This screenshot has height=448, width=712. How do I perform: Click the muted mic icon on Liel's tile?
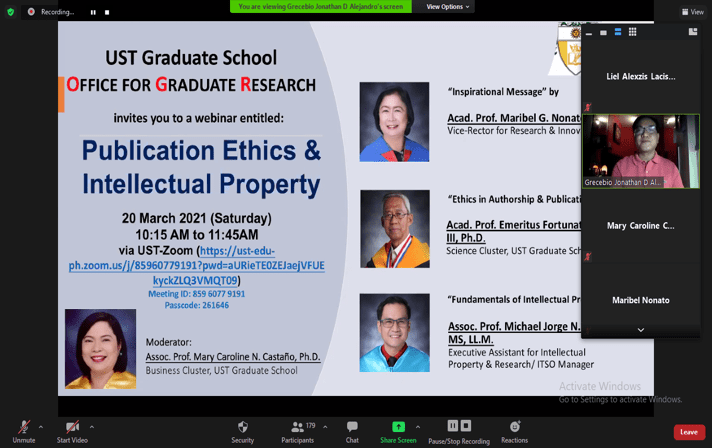588,108
